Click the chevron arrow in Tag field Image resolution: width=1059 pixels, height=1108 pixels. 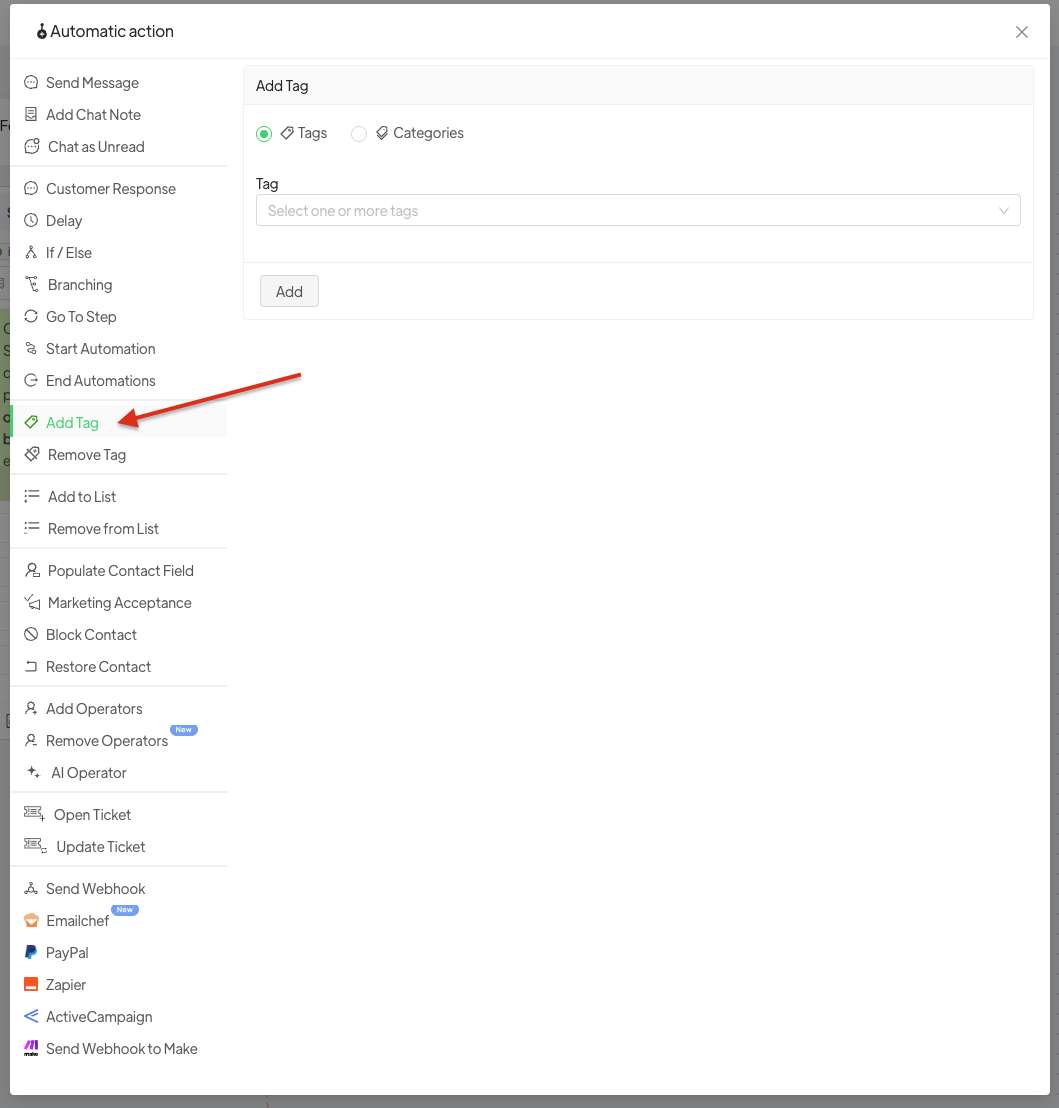[x=1004, y=211]
